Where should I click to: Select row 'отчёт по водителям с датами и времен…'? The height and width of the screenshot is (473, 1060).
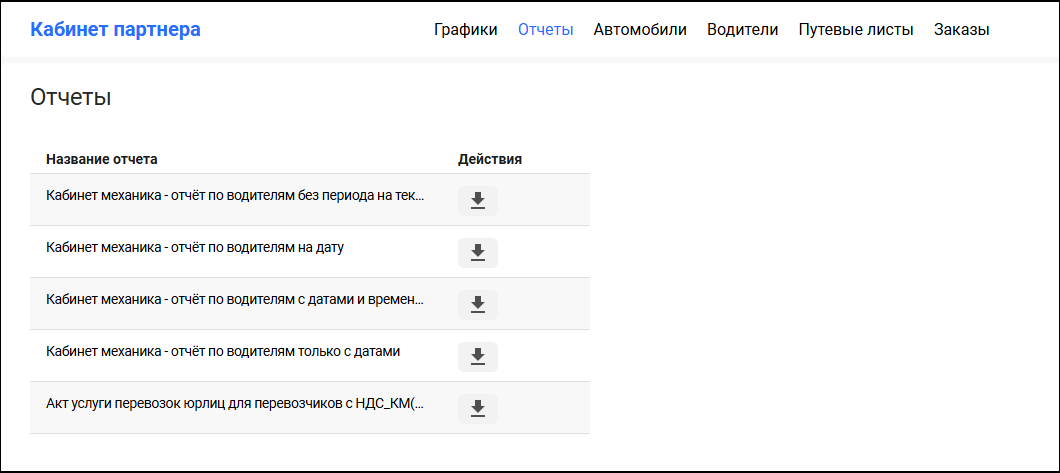point(235,300)
